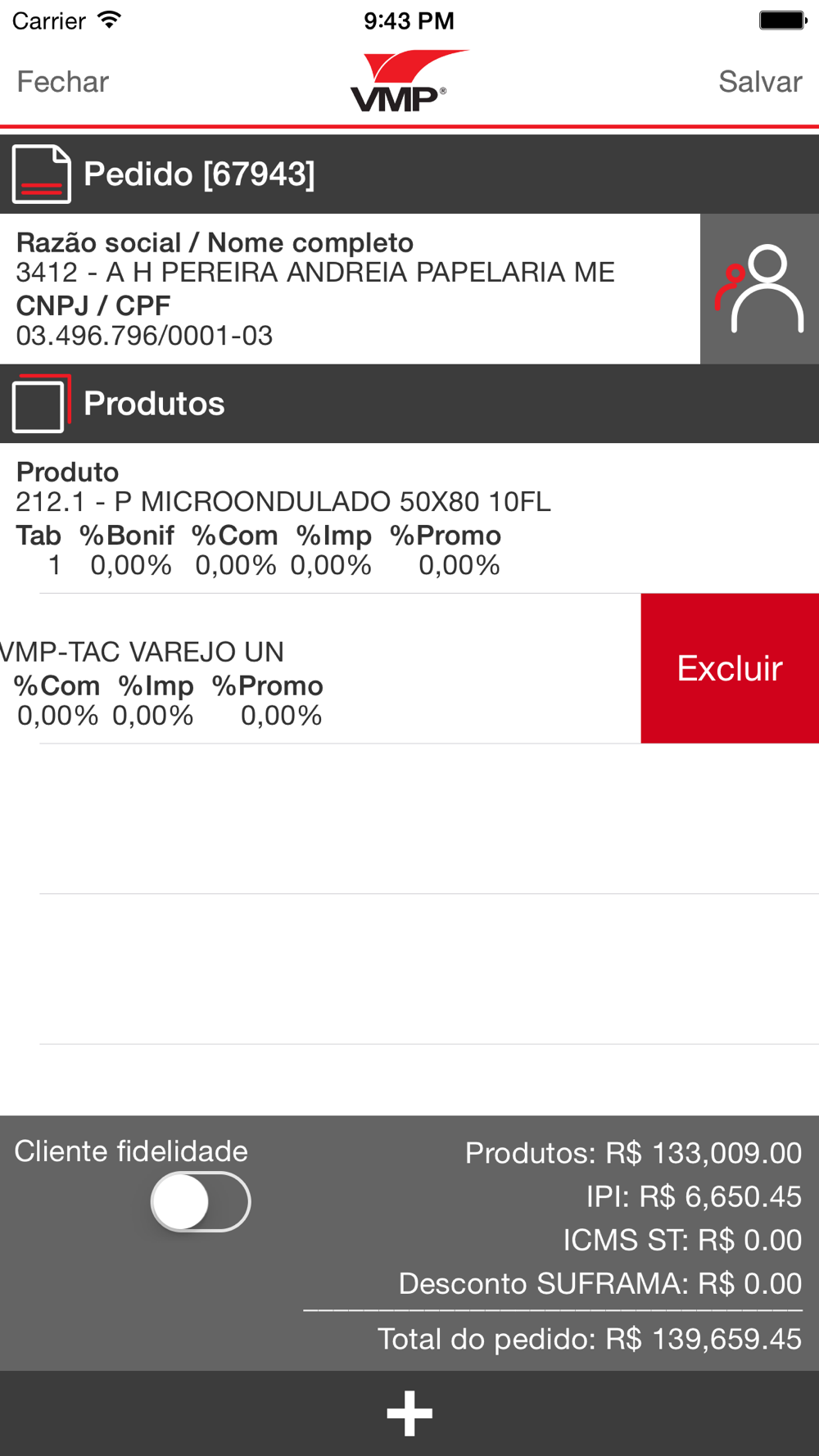819x1456 pixels.
Task: Select the VMP-TAC VAREJO UN product row
Action: 320,668
